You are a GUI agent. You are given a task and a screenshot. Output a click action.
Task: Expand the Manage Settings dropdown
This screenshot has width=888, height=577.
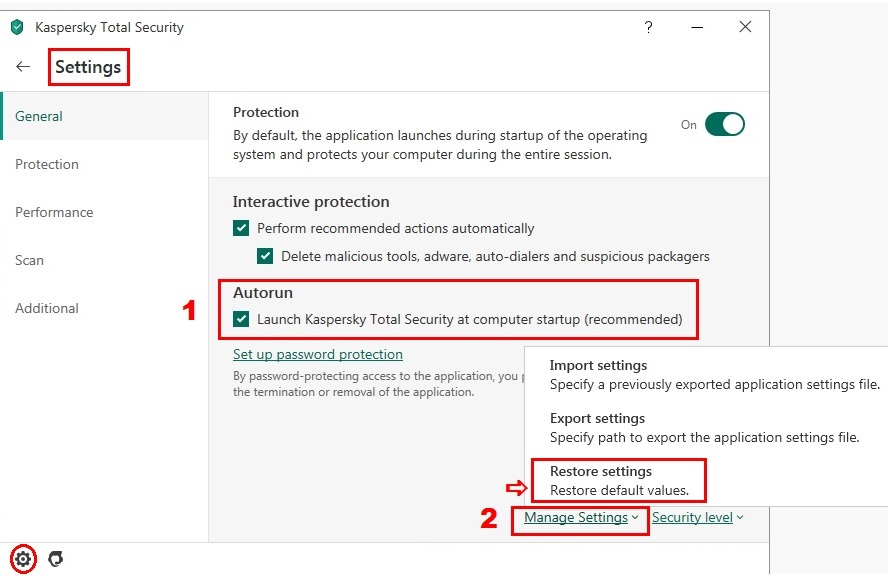point(581,518)
